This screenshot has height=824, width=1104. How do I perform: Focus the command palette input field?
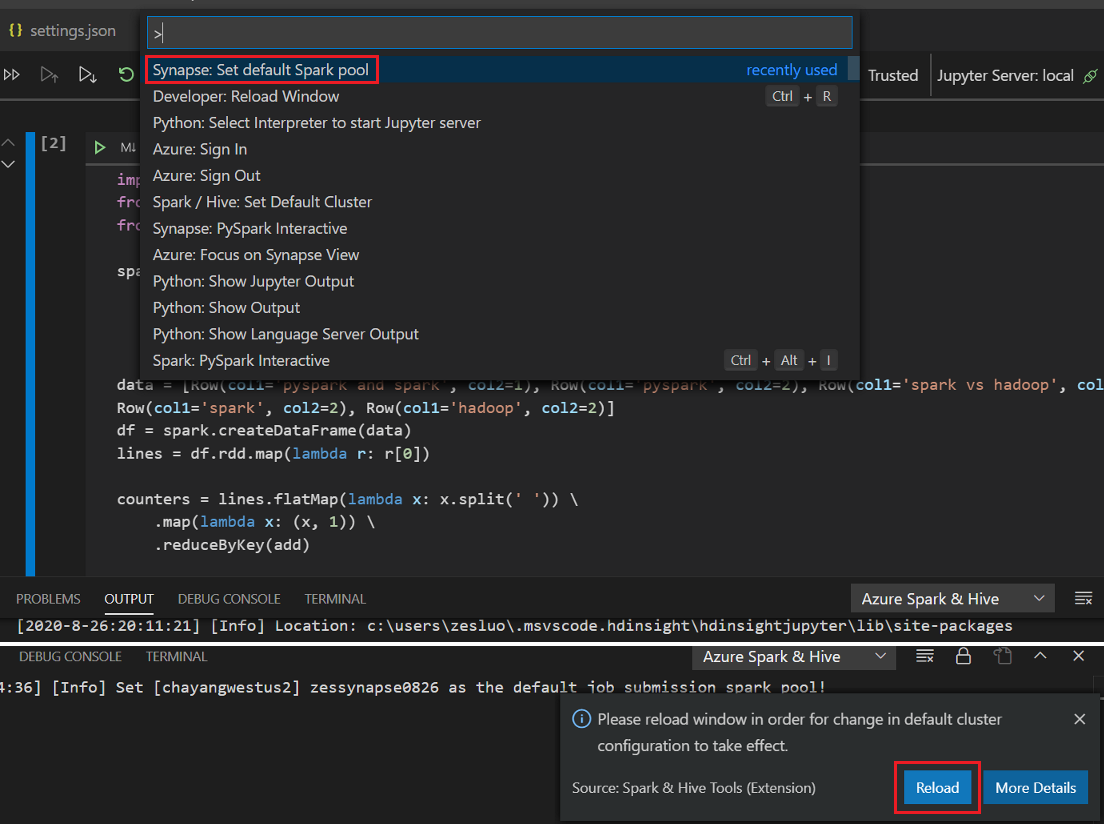coord(500,33)
